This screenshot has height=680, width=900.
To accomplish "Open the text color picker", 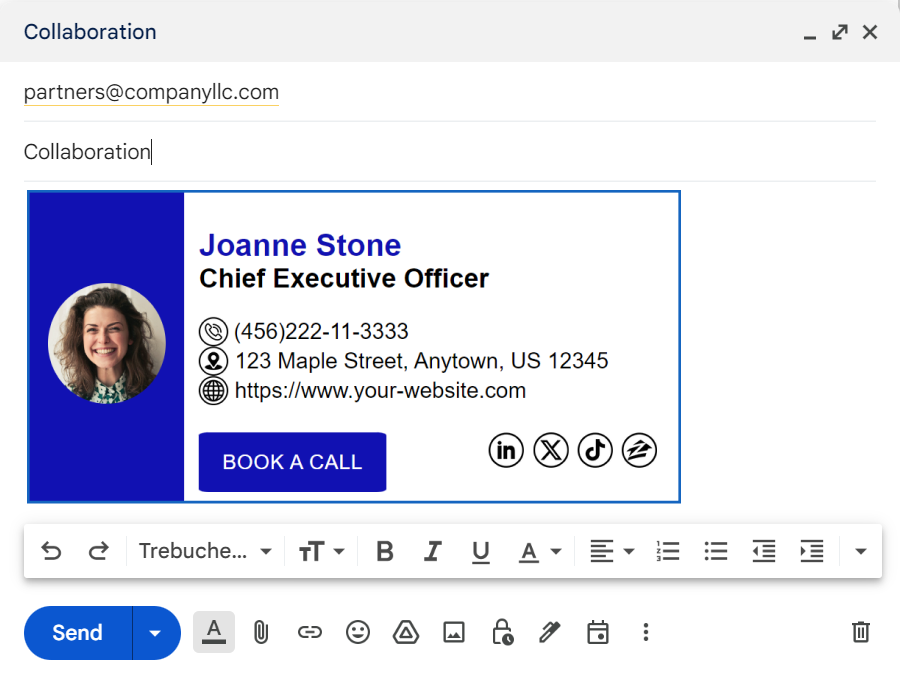I will coord(540,552).
